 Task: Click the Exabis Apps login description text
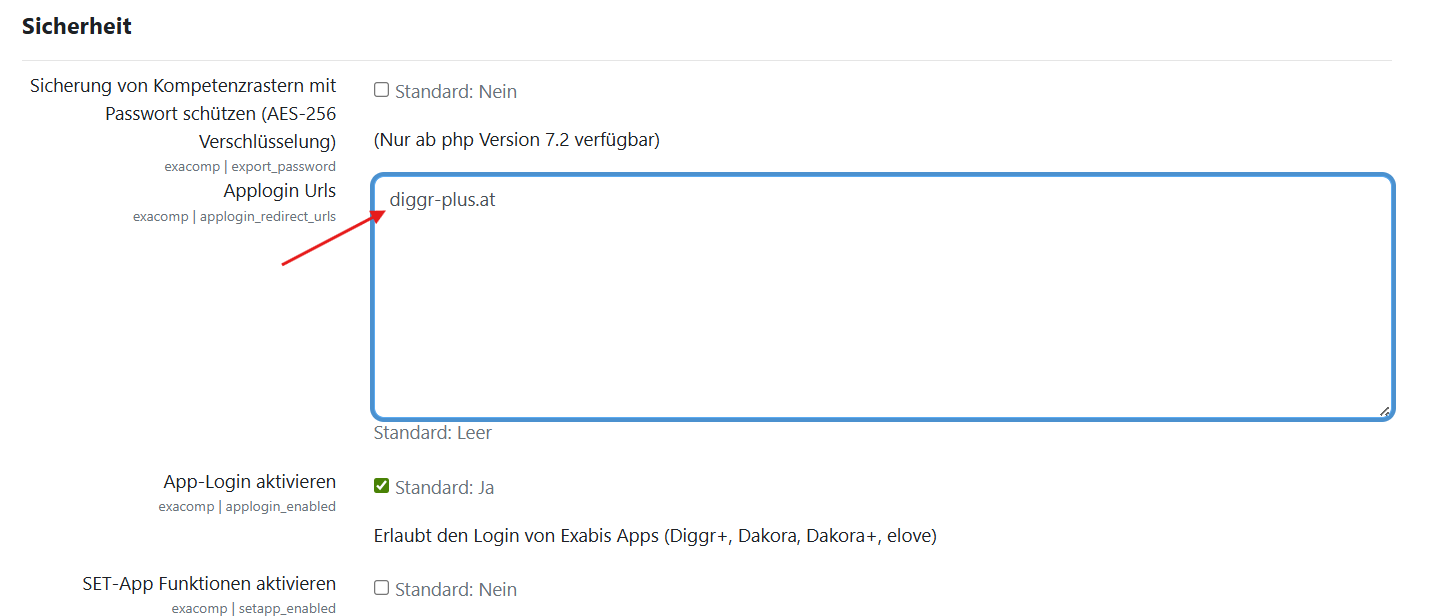coord(654,536)
